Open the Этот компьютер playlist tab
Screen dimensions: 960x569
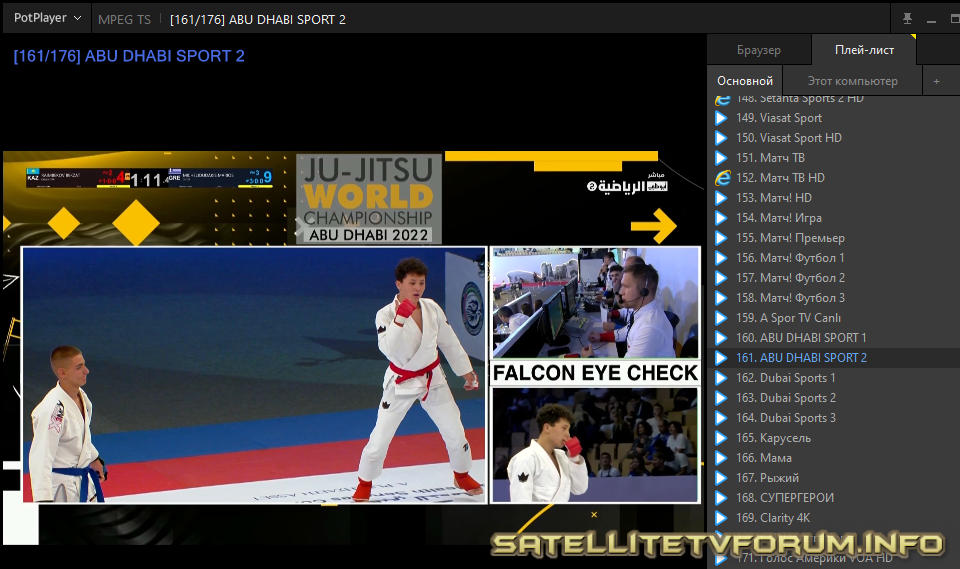852,80
